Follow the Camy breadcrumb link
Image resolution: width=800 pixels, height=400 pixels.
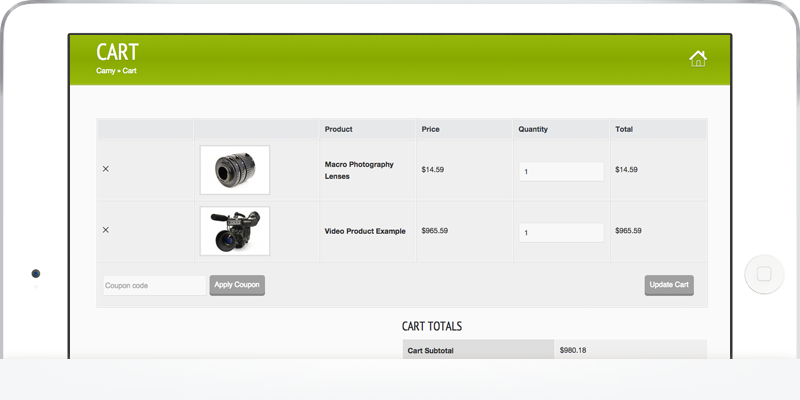(106, 71)
